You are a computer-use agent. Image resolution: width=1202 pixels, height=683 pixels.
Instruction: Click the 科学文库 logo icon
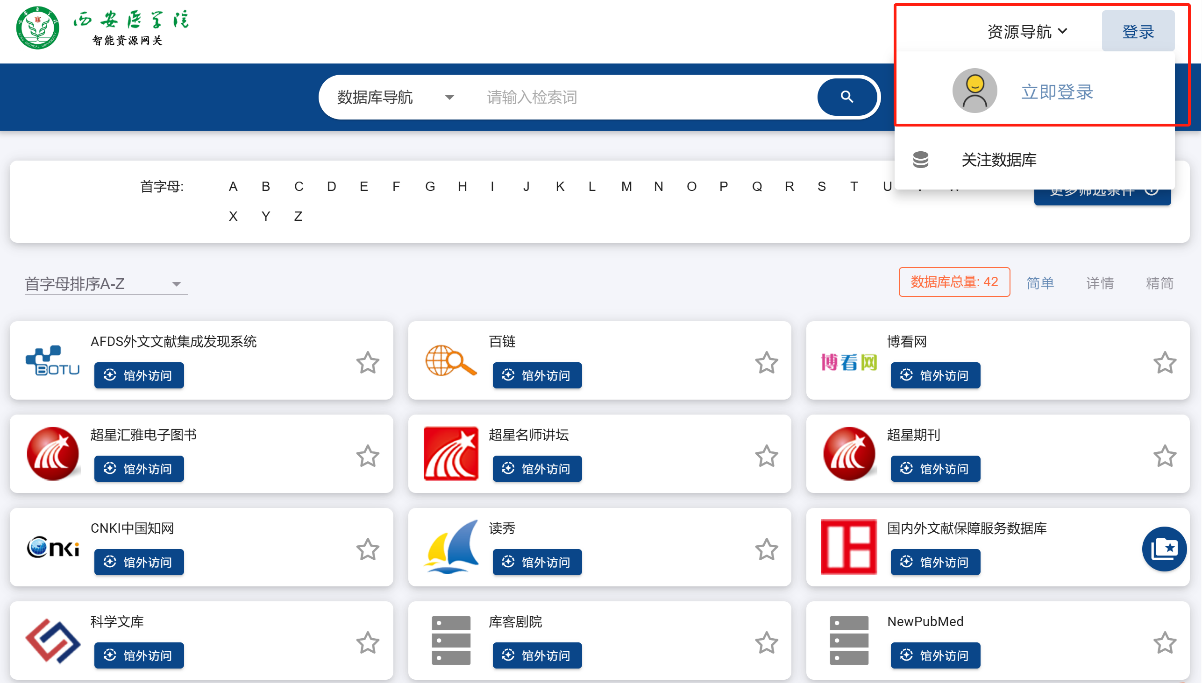[52, 641]
